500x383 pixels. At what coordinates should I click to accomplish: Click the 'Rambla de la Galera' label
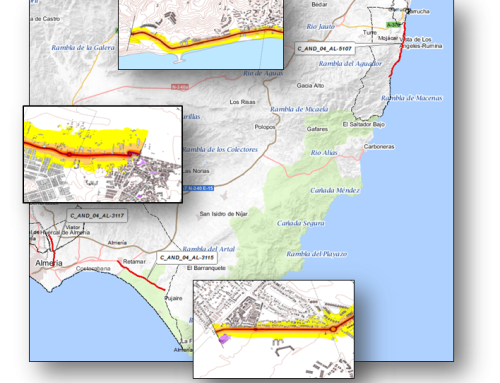pyautogui.click(x=83, y=48)
